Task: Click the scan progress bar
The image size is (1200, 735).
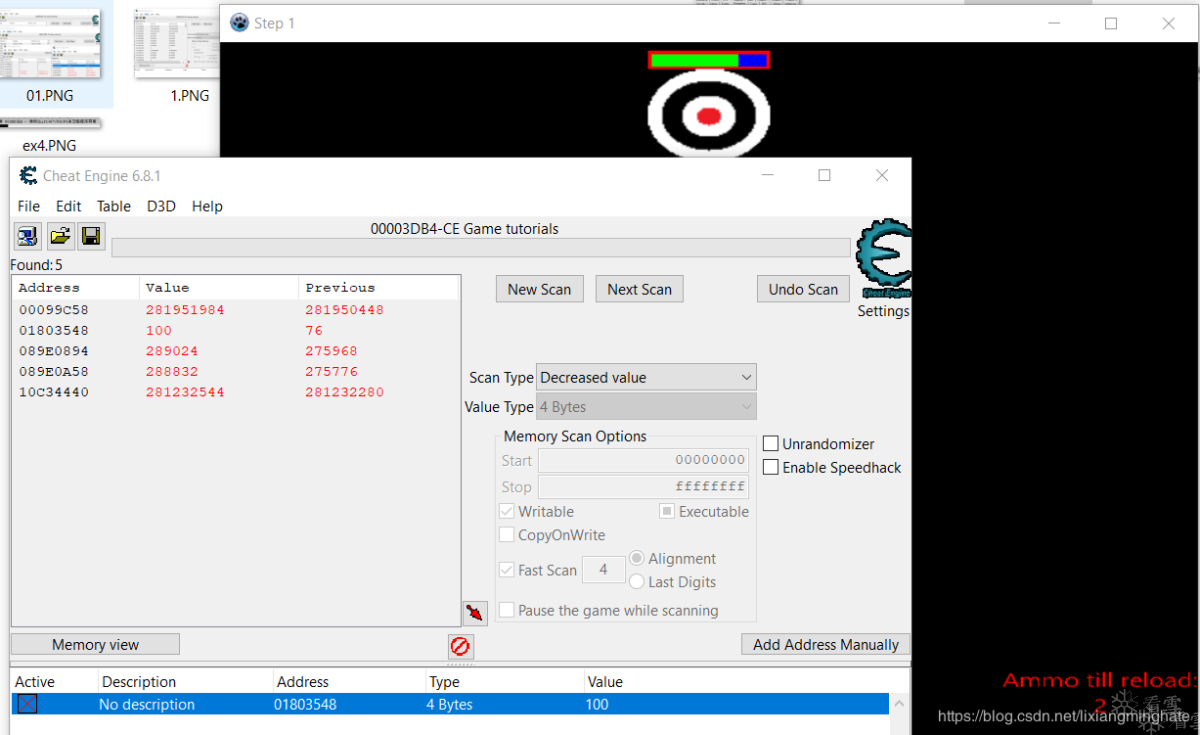Action: click(481, 248)
